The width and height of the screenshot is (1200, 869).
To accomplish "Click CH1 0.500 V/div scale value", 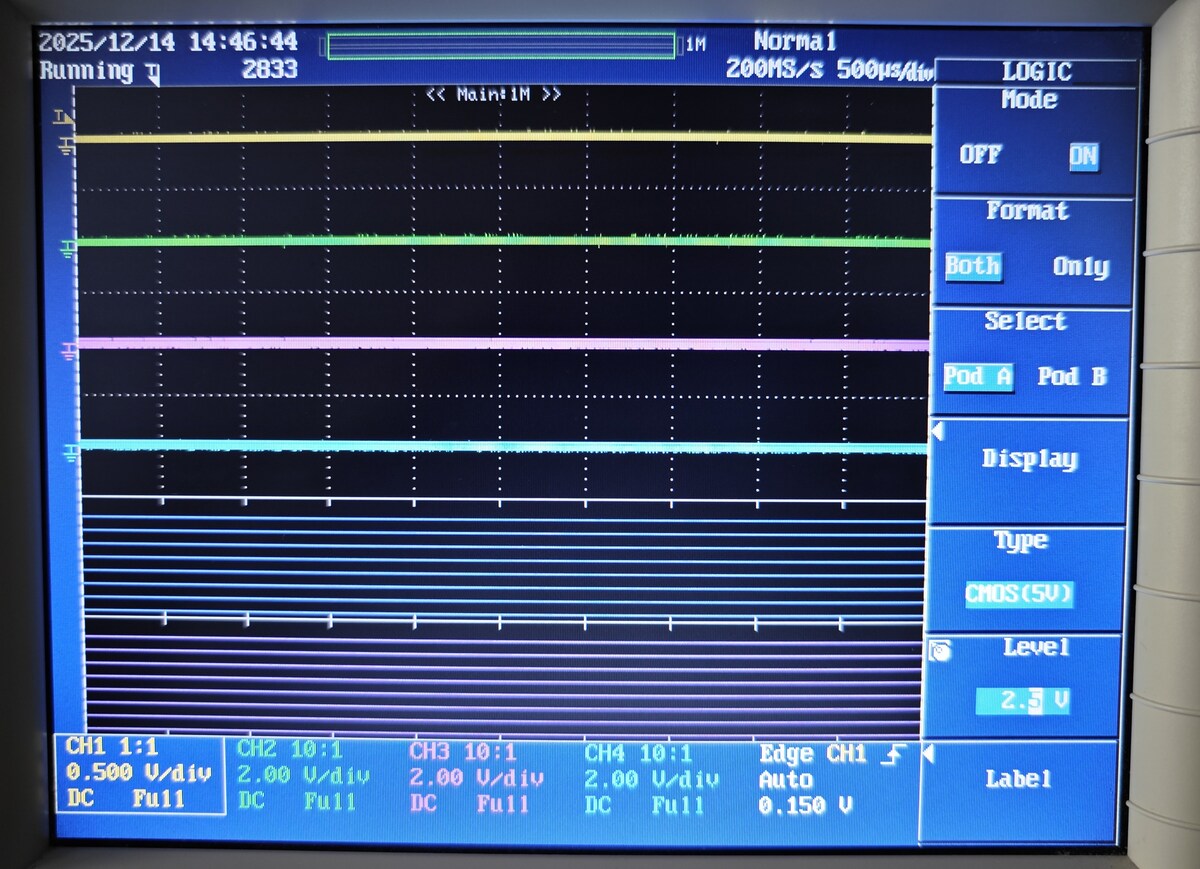I will (x=139, y=772).
